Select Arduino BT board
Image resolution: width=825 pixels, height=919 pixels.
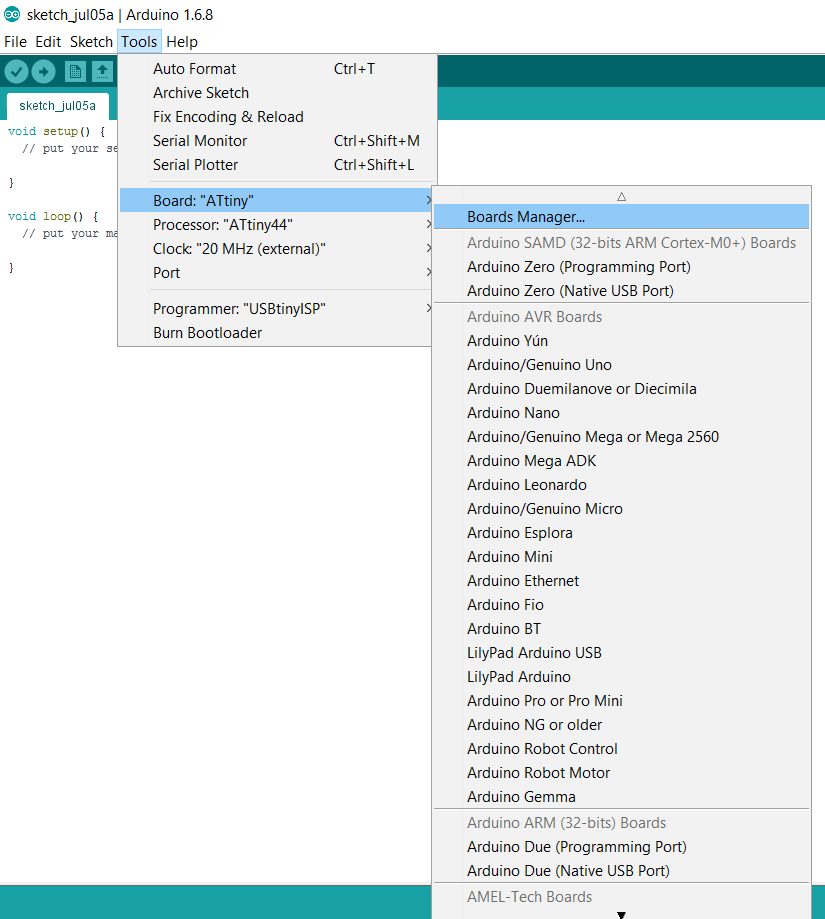tap(622, 629)
